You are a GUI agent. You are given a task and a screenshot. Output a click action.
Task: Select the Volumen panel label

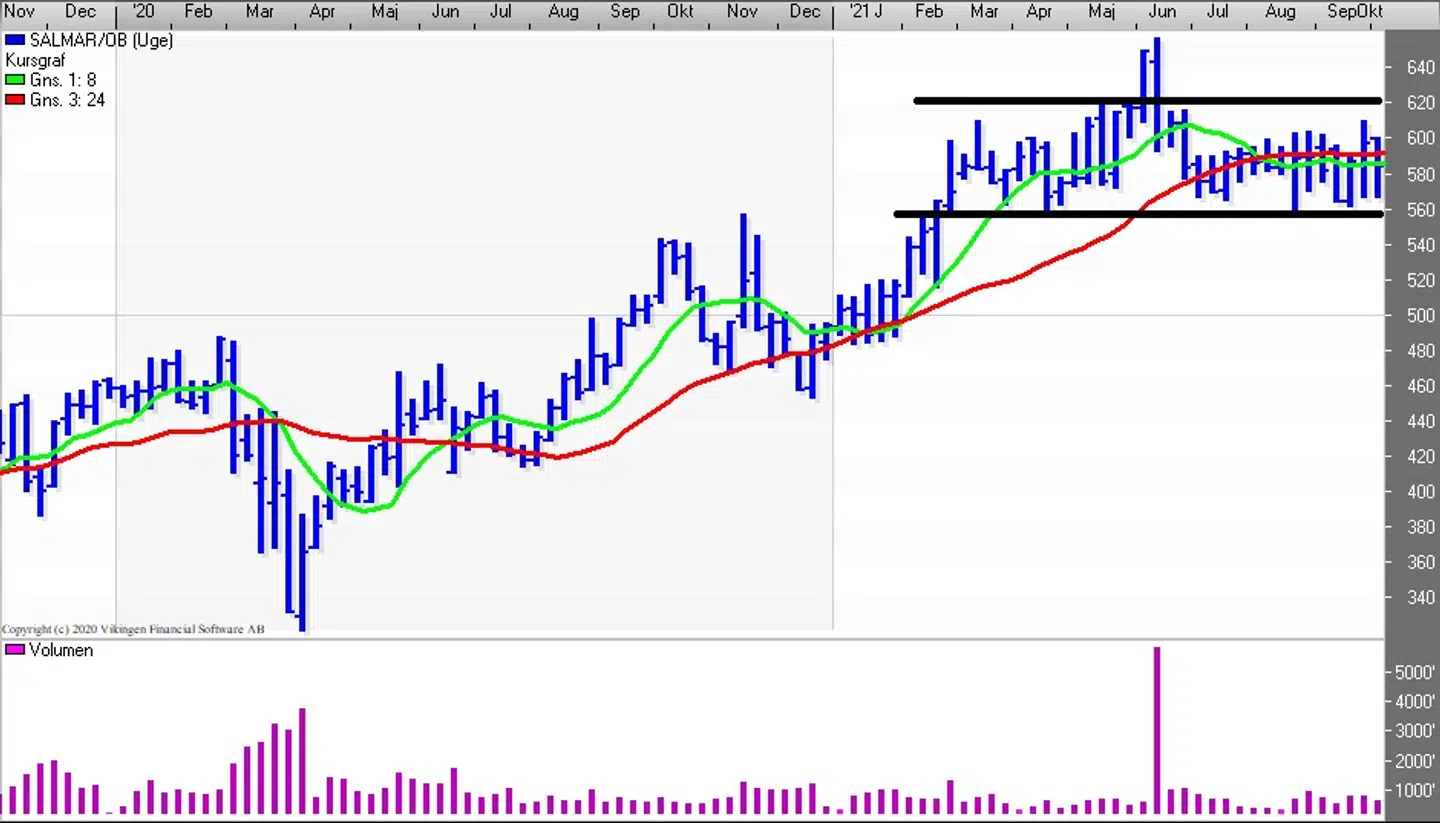click(61, 650)
